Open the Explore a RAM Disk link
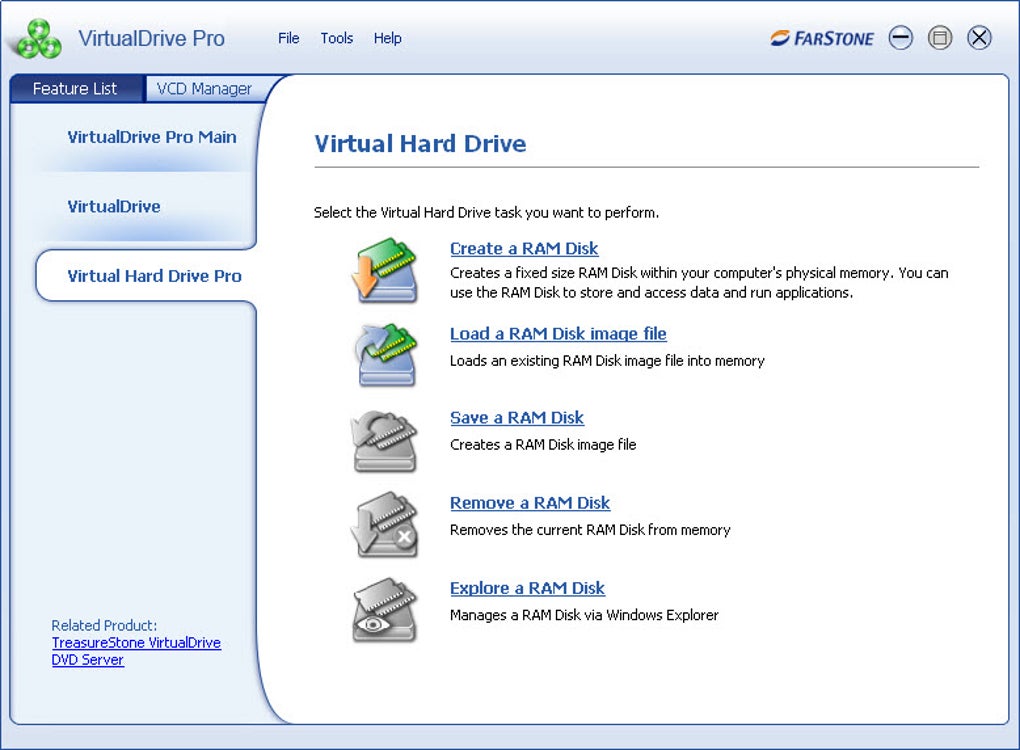Screen dimensions: 1020x750 (528, 588)
